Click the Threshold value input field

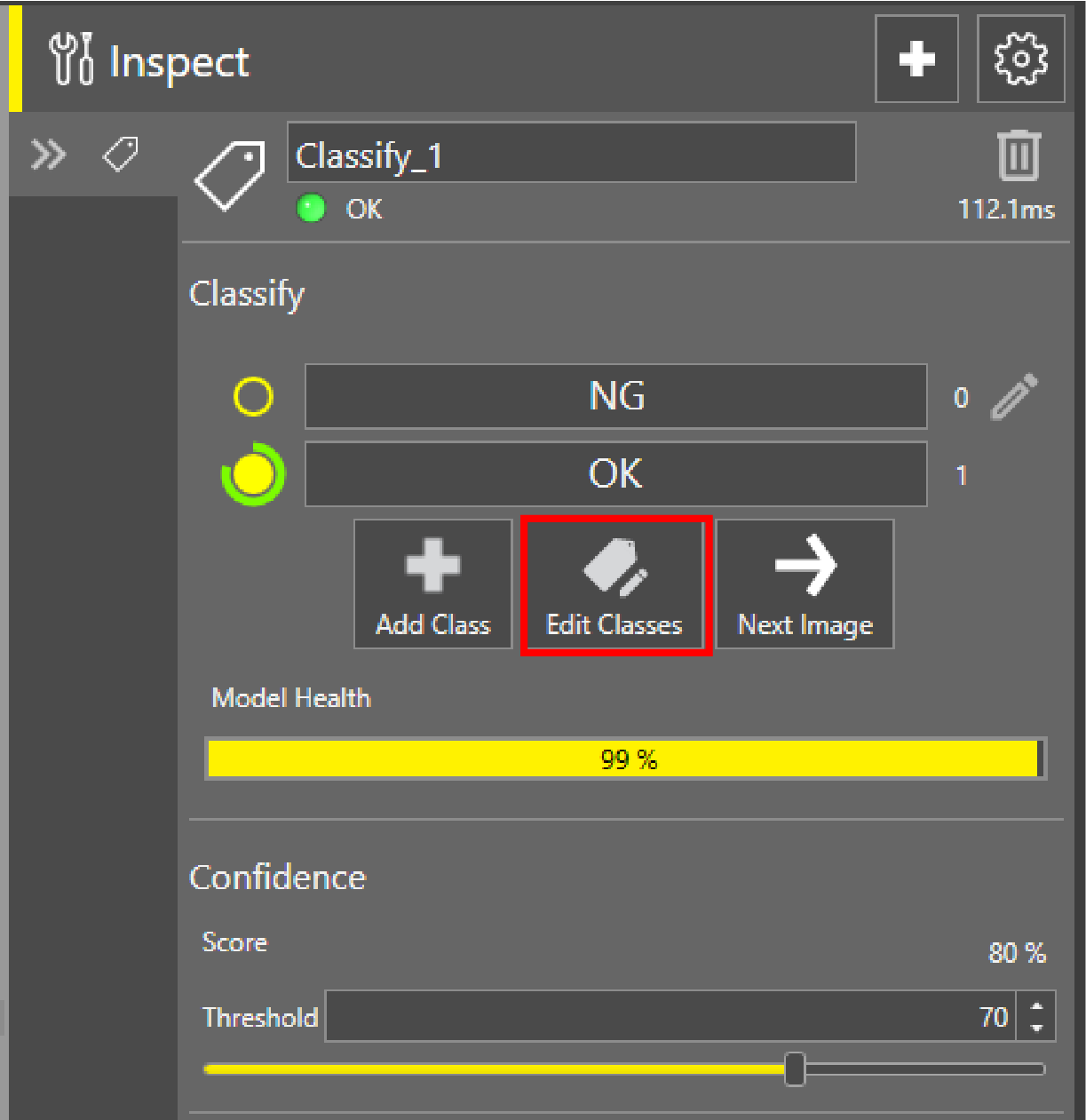[x=670, y=1016]
